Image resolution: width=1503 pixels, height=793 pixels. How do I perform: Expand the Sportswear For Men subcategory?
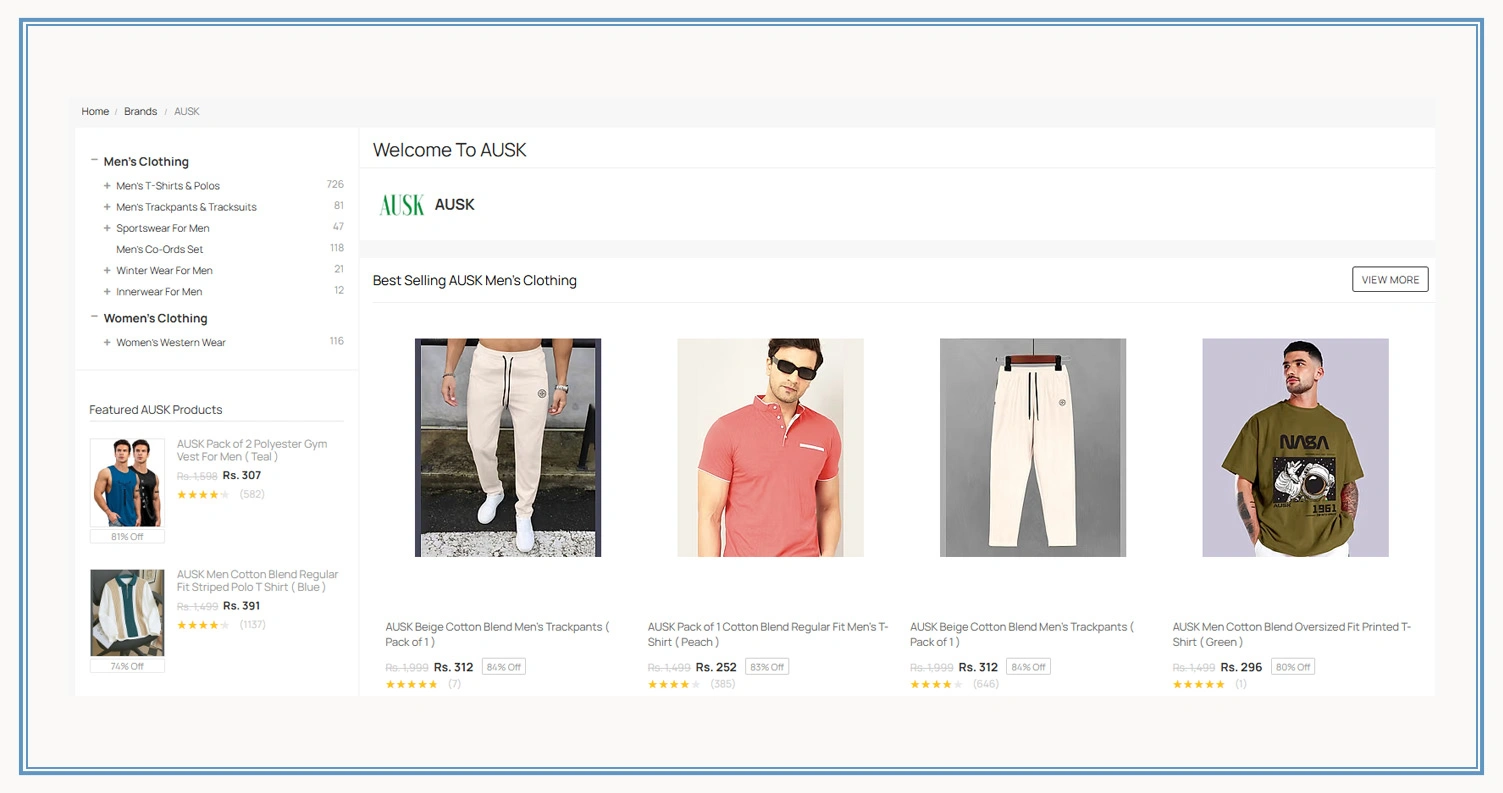point(107,228)
